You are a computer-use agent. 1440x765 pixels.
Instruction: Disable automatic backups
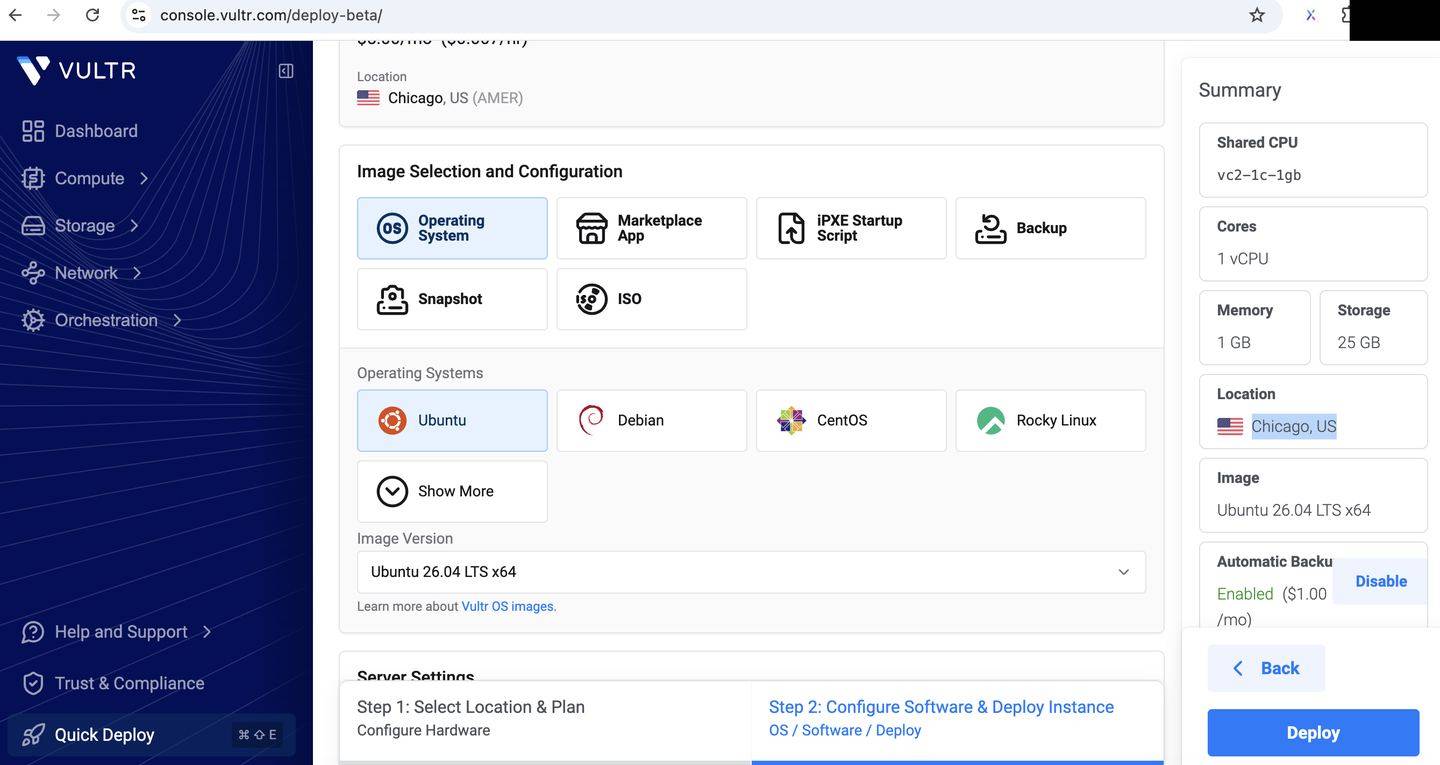(1381, 581)
